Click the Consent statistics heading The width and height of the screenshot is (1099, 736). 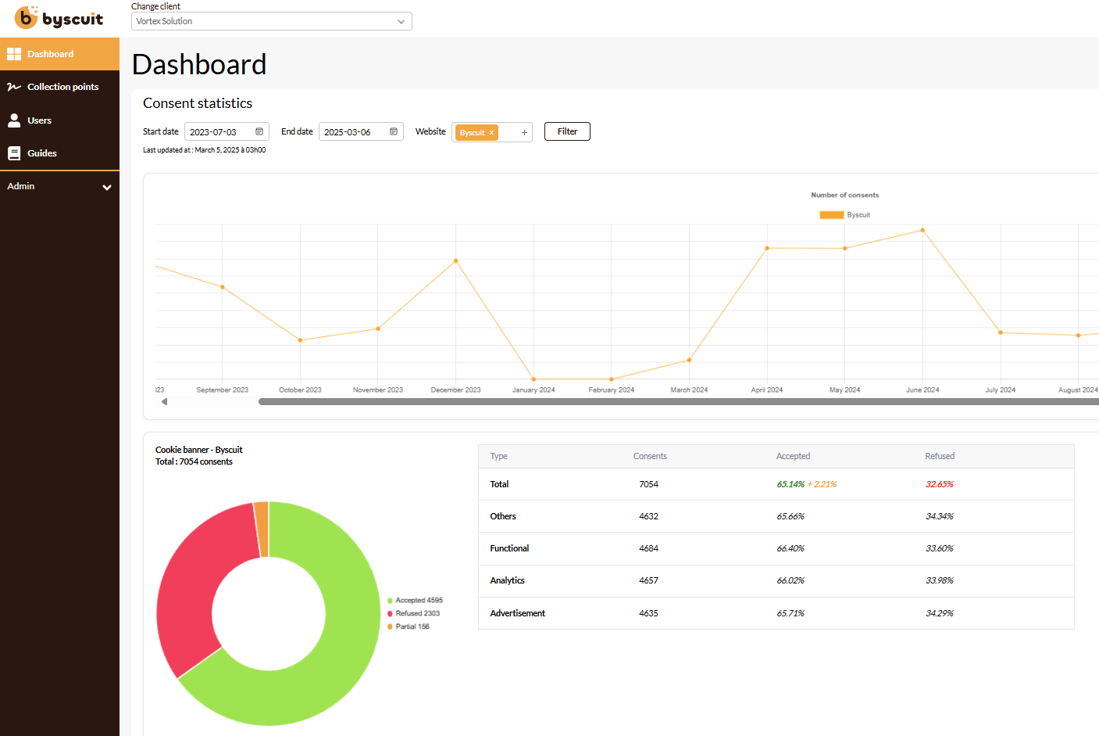coord(198,103)
